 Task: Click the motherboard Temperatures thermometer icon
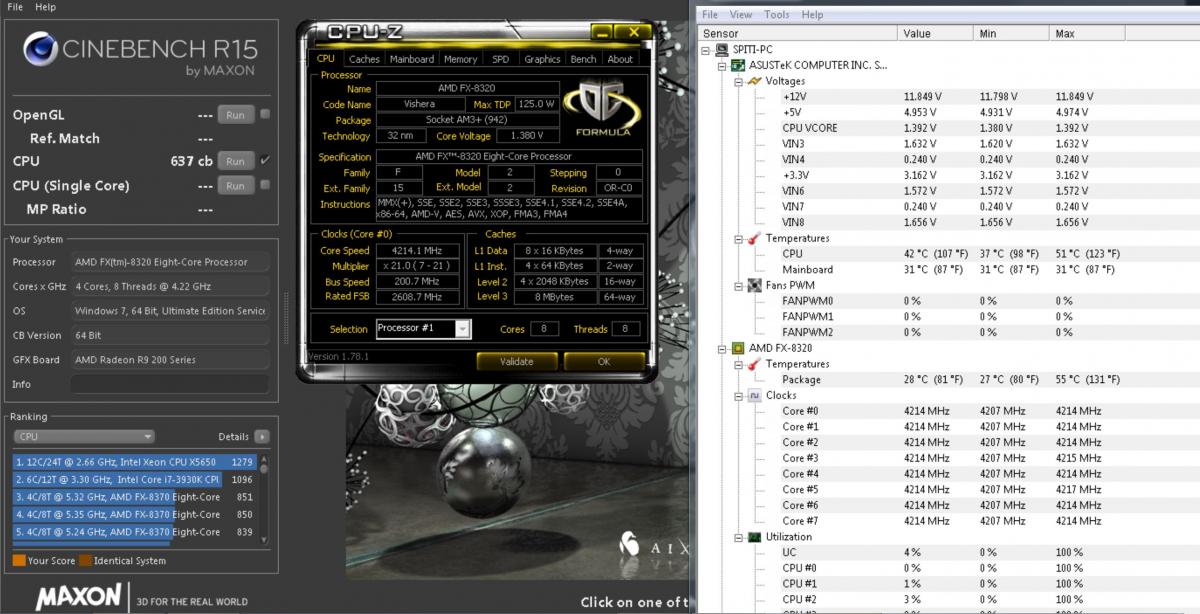[x=753, y=238]
